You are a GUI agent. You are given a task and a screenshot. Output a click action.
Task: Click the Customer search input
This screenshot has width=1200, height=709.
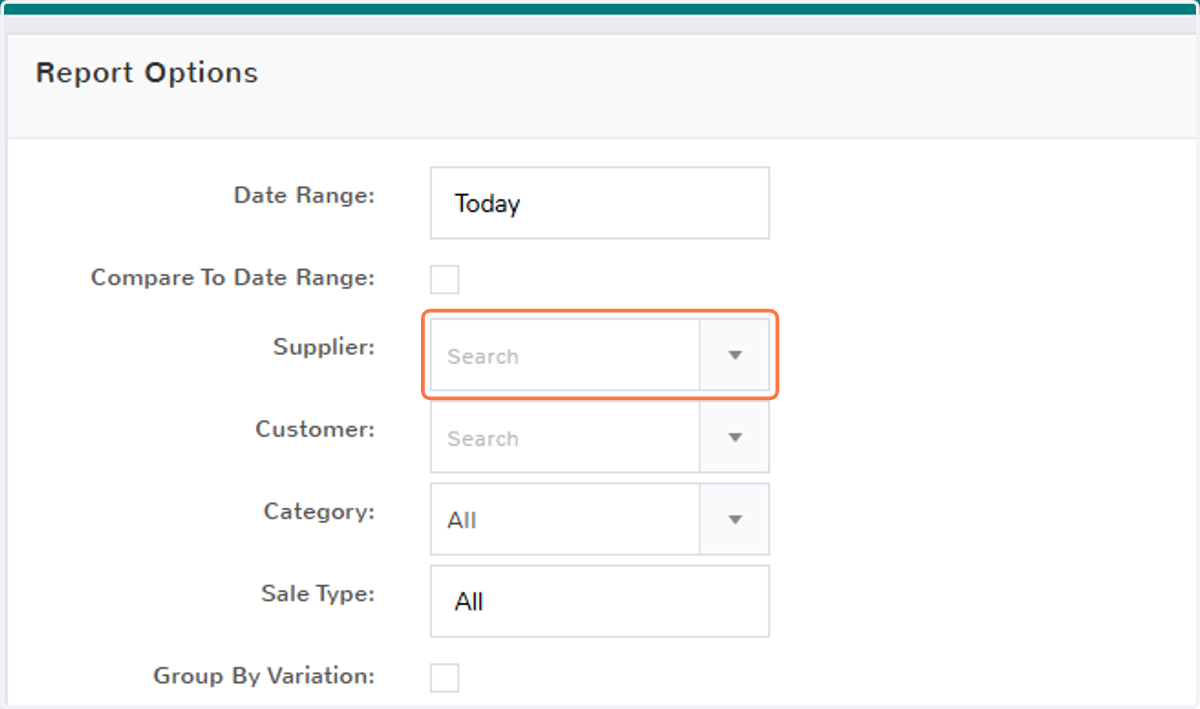click(565, 437)
